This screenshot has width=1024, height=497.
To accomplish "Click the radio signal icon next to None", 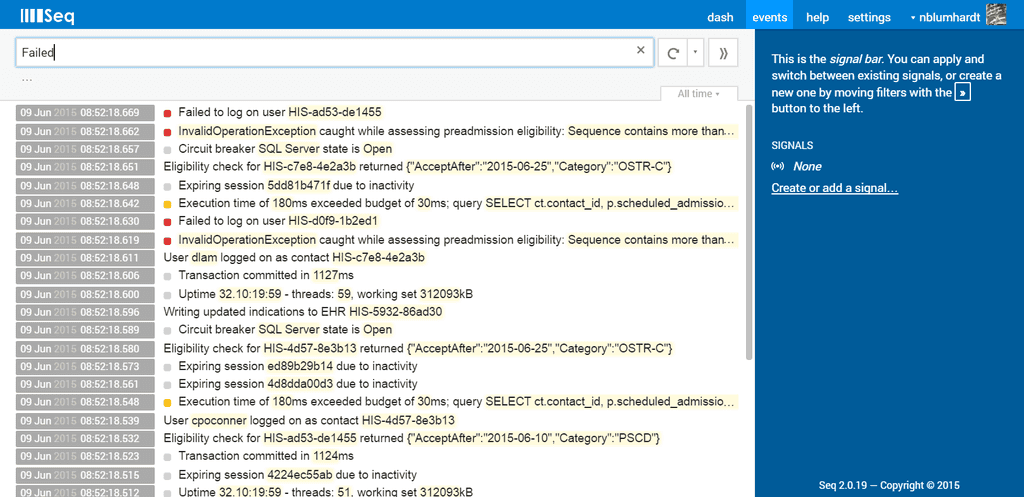I will (779, 167).
